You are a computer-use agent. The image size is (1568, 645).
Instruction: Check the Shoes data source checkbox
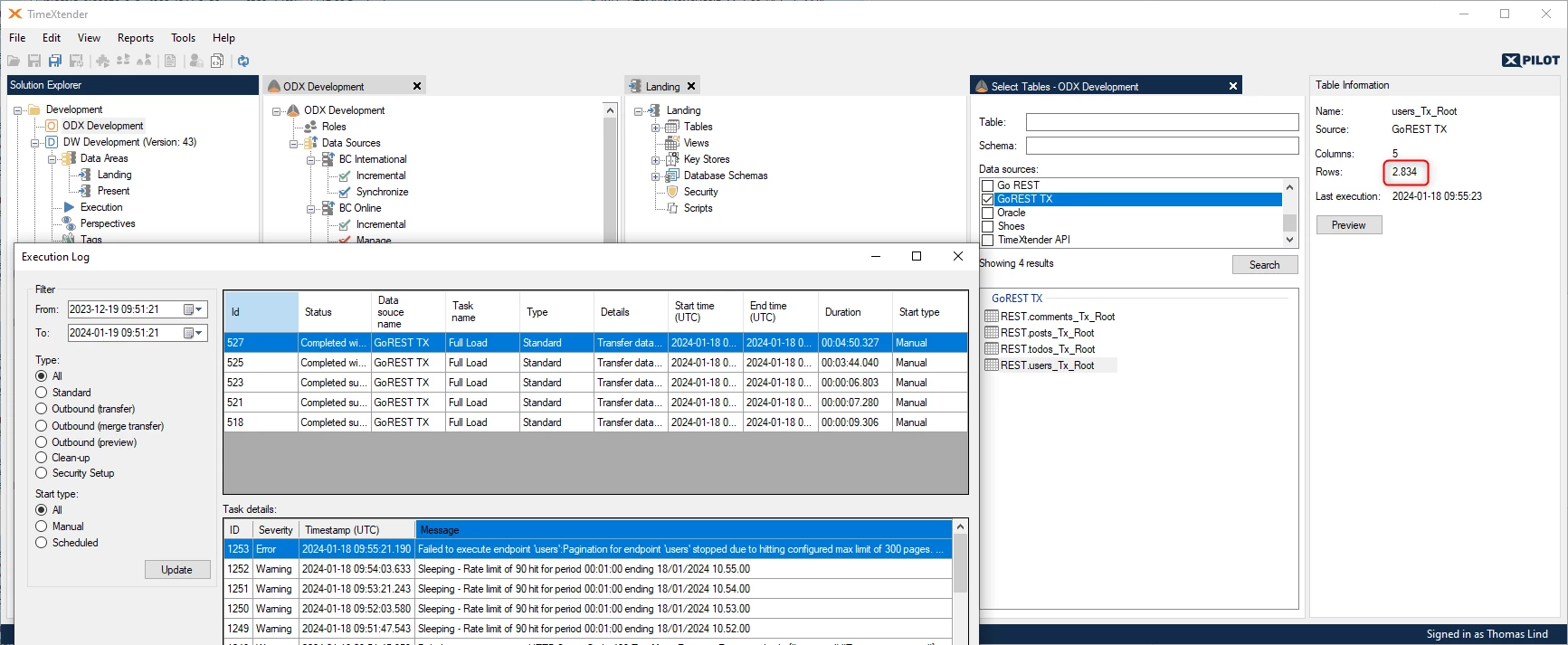click(x=988, y=227)
